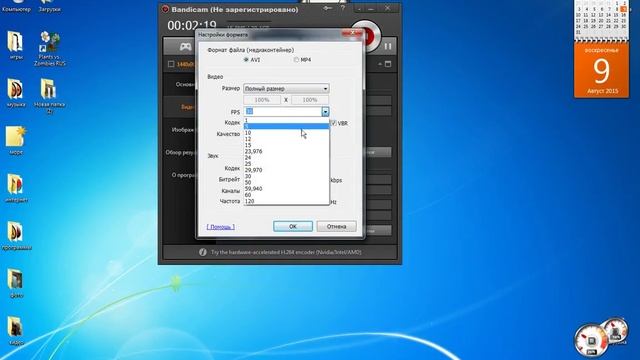Choose 1 in the FPS list
This screenshot has width=640, height=360.
click(286, 120)
